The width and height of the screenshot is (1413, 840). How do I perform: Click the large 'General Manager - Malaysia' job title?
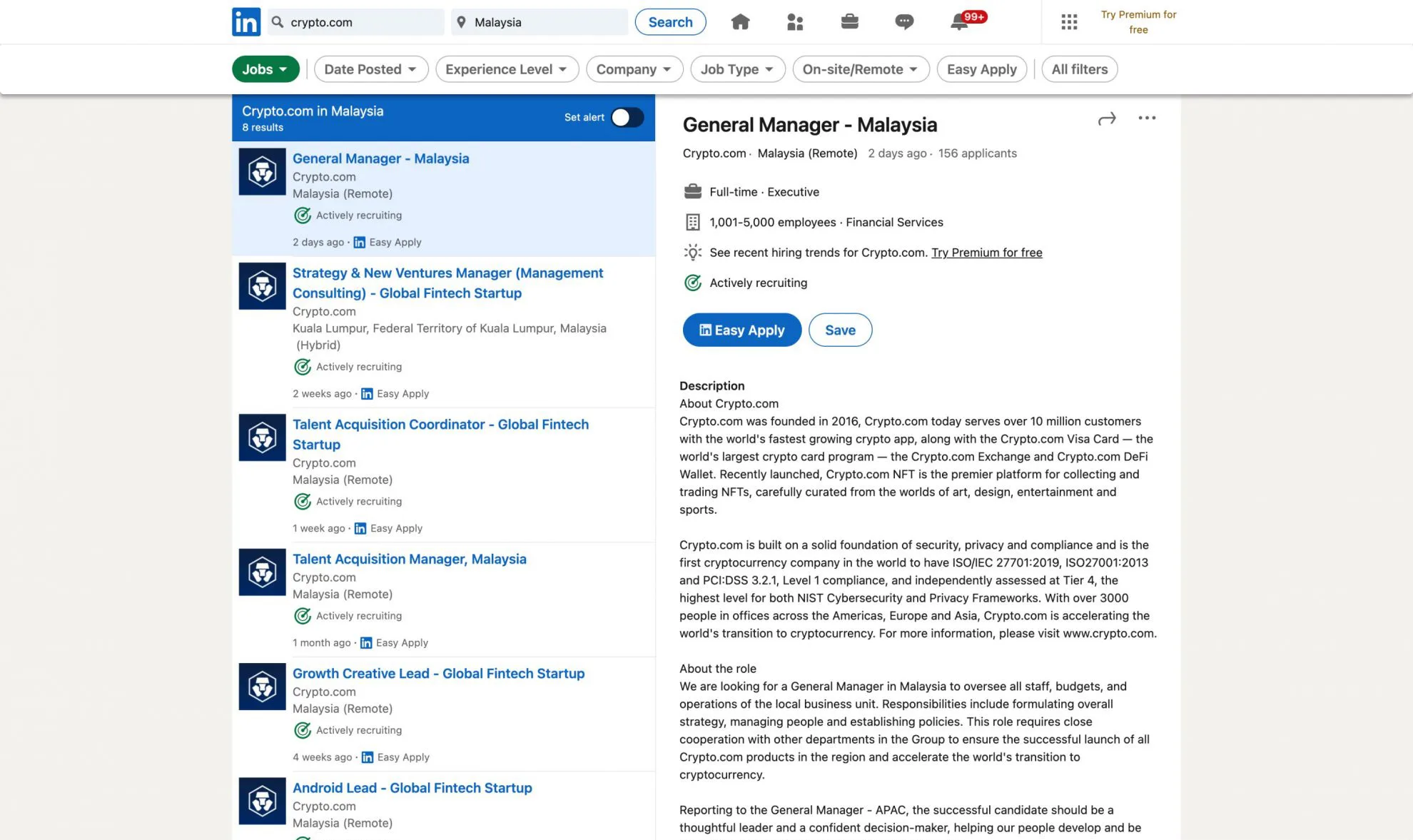click(x=809, y=125)
